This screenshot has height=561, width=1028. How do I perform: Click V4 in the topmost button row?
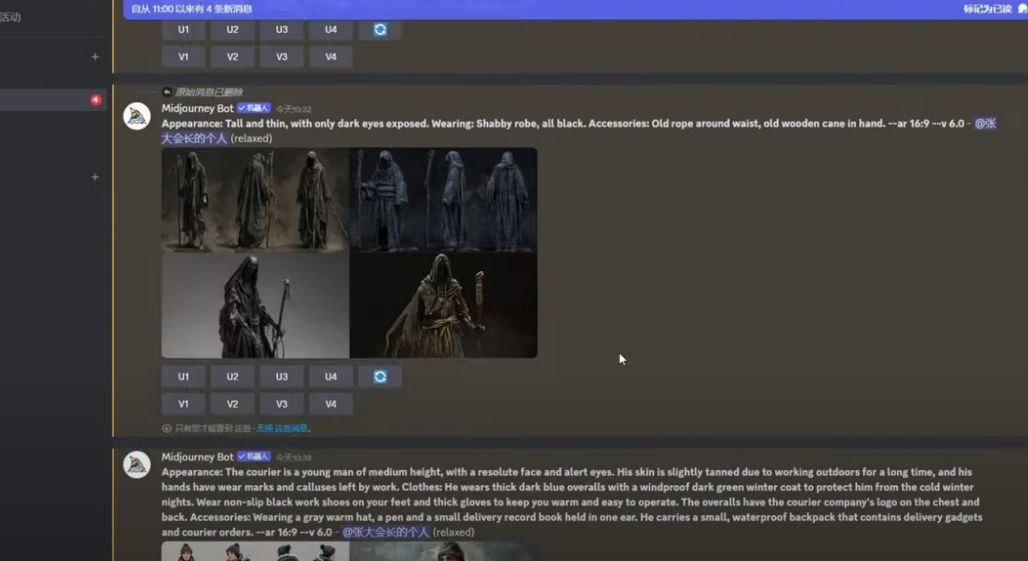(331, 57)
